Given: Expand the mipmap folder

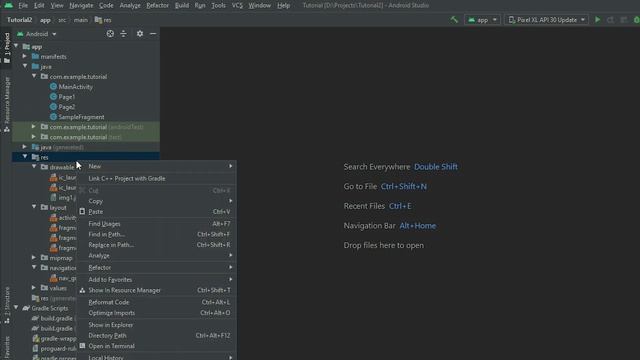Looking at the screenshot, I should tap(34, 258).
